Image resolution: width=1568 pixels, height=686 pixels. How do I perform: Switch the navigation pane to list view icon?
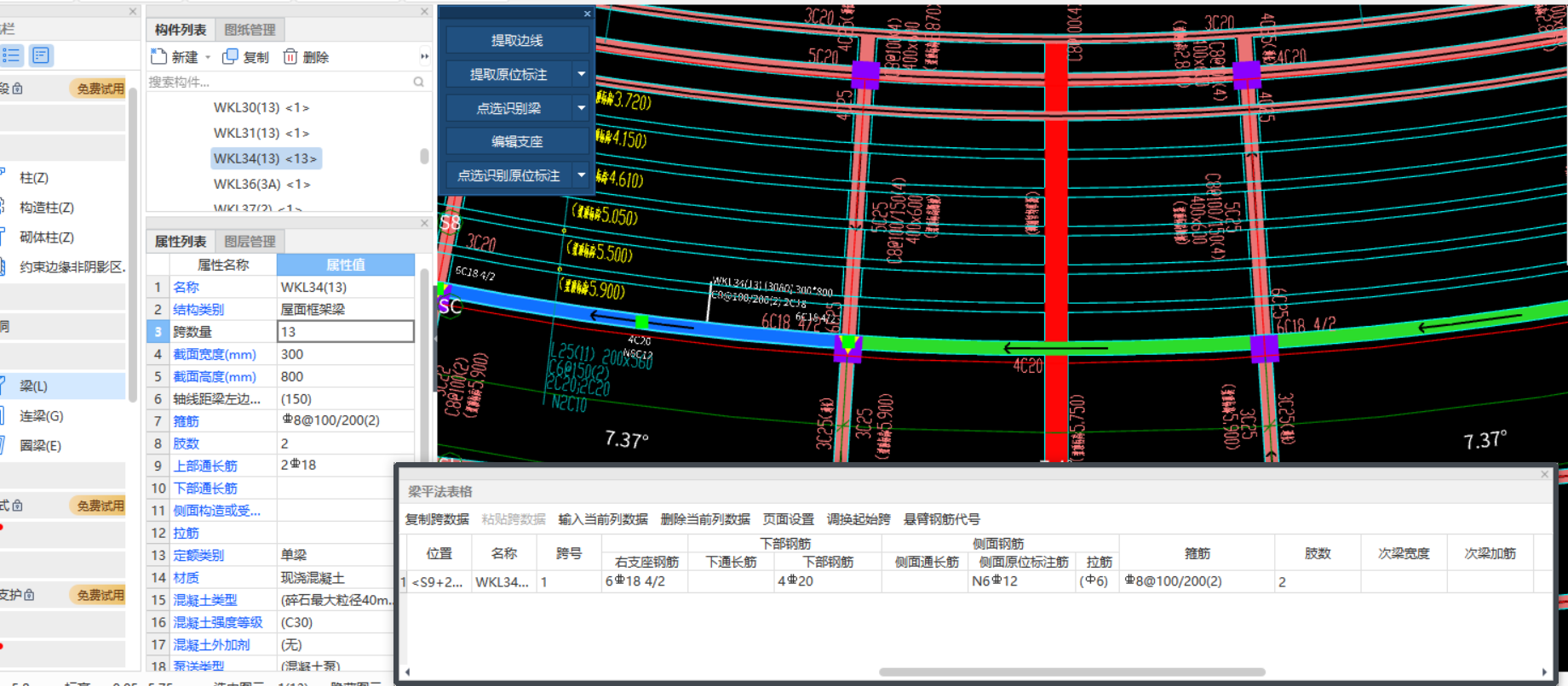pyautogui.click(x=12, y=55)
